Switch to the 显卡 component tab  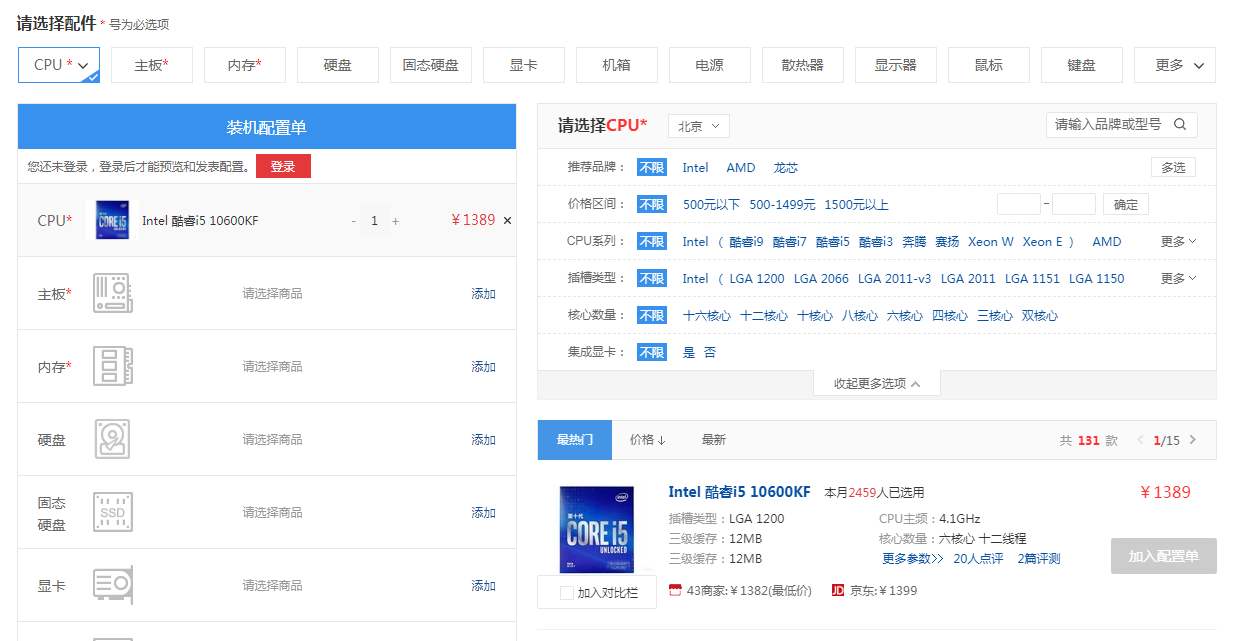(x=523, y=65)
